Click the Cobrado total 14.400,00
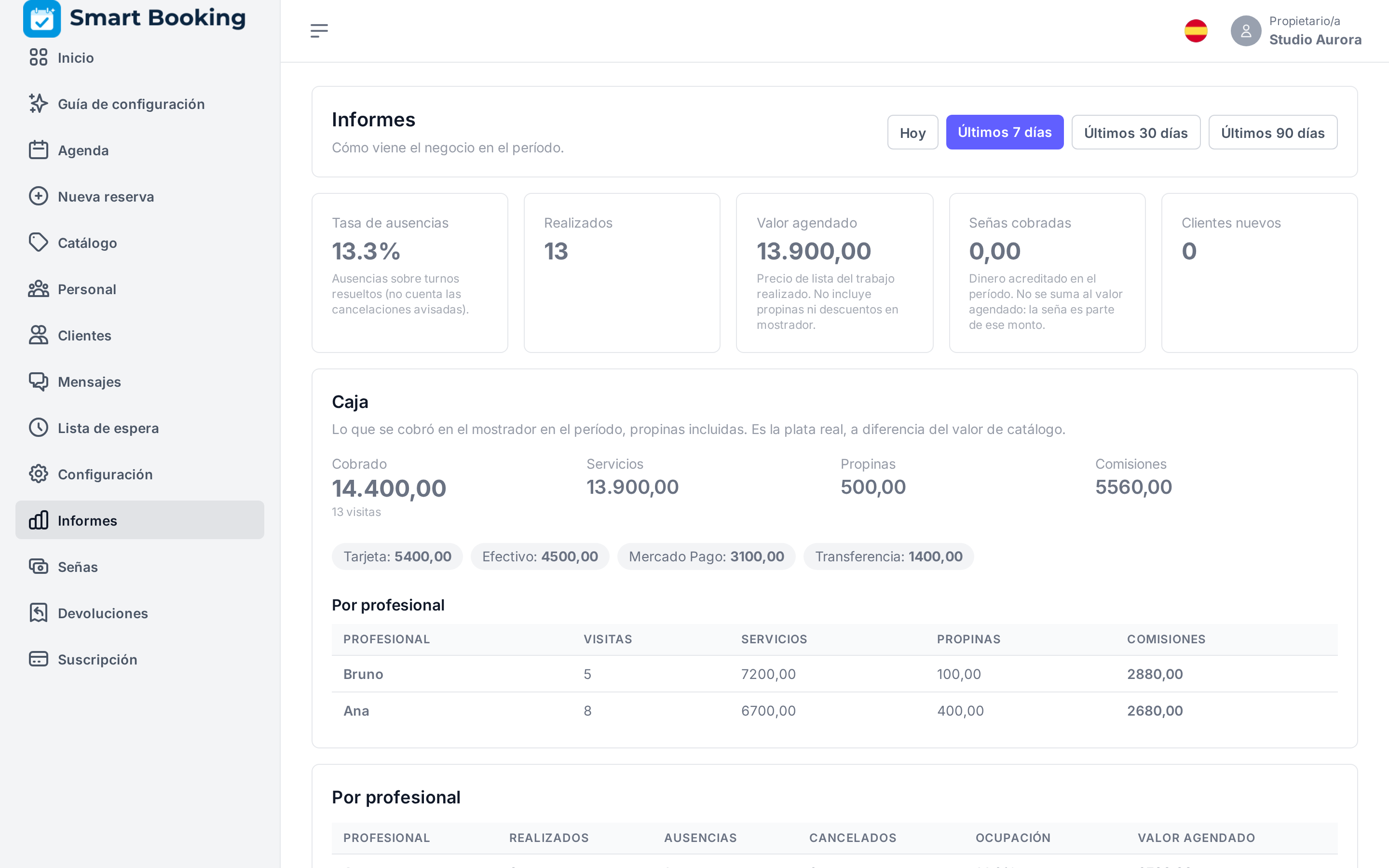The height and width of the screenshot is (868, 1389). (389, 488)
